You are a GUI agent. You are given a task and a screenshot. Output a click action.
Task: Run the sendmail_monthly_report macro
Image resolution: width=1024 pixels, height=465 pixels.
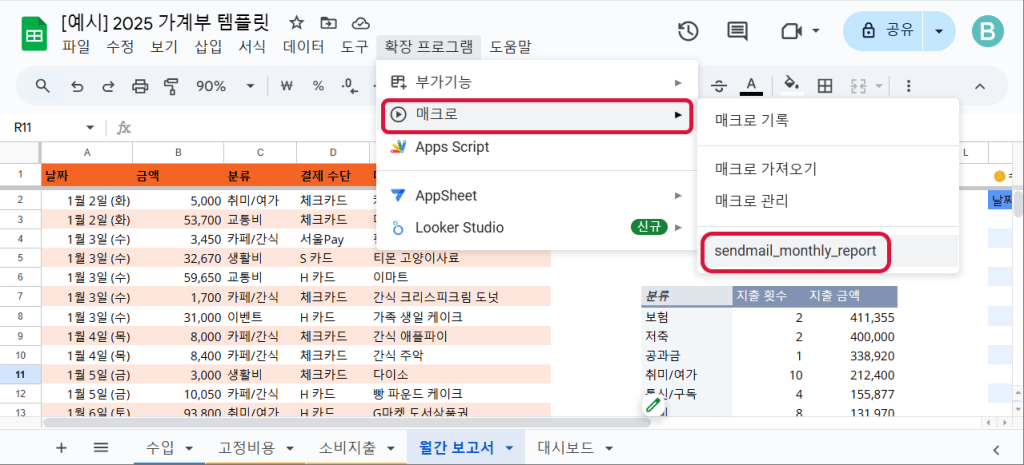pos(796,251)
